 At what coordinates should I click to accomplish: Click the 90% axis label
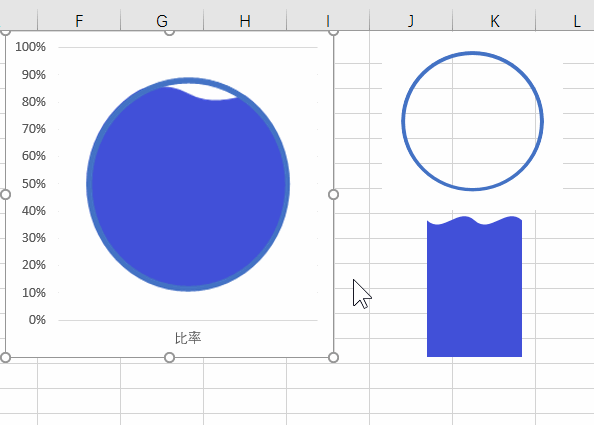(x=34, y=75)
